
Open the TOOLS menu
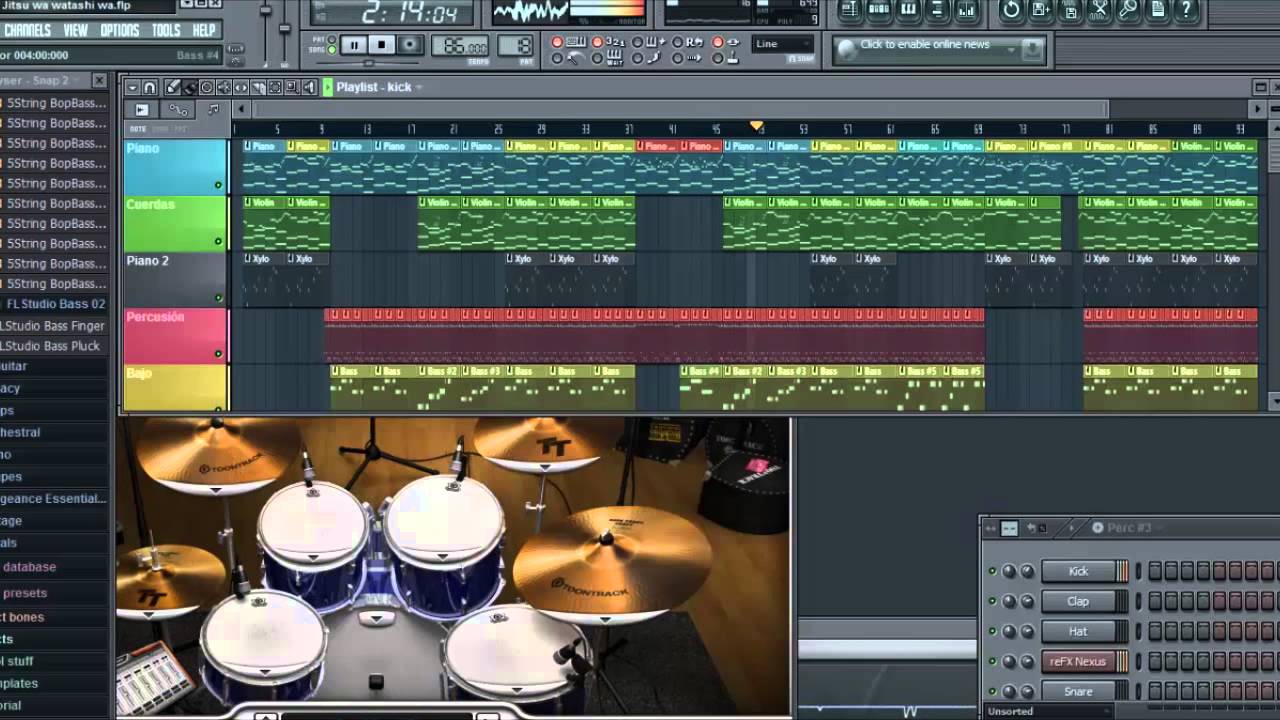click(x=166, y=31)
